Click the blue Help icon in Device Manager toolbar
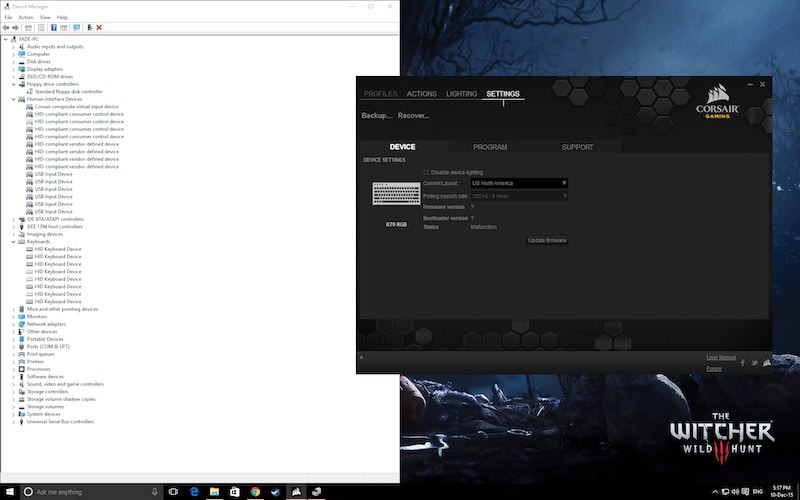The height and width of the screenshot is (500, 800). pos(53,28)
